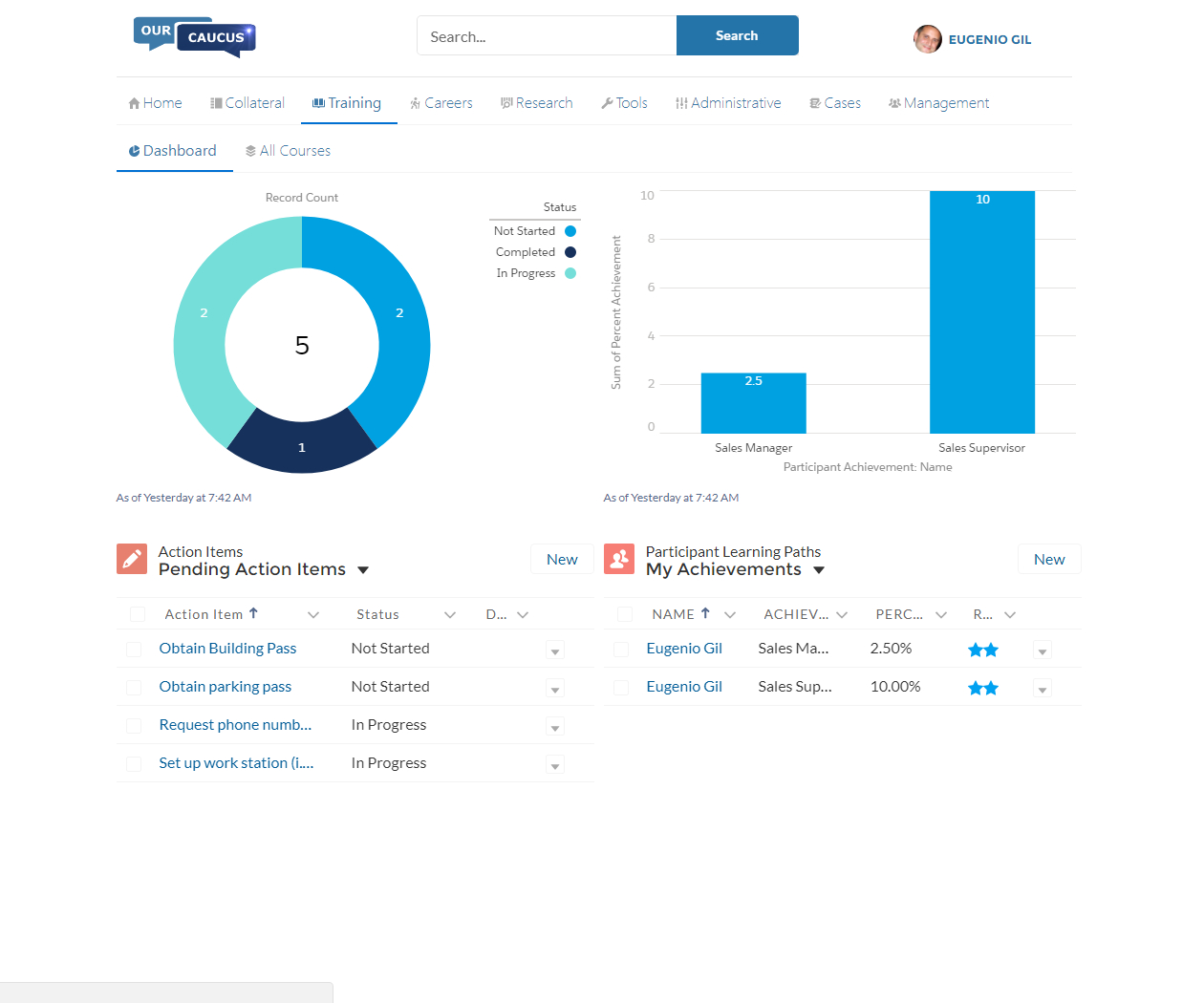Click the Tools wrench icon
The image size is (1204, 1003).
click(x=608, y=101)
